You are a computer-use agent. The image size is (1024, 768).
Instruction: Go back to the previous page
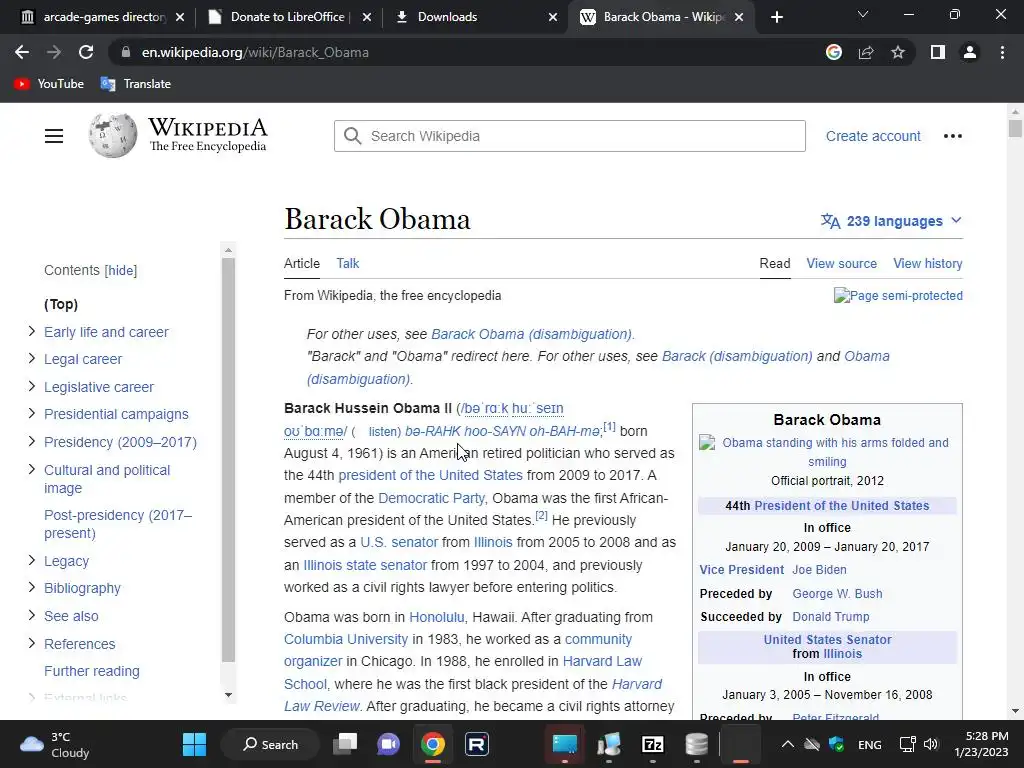click(22, 52)
